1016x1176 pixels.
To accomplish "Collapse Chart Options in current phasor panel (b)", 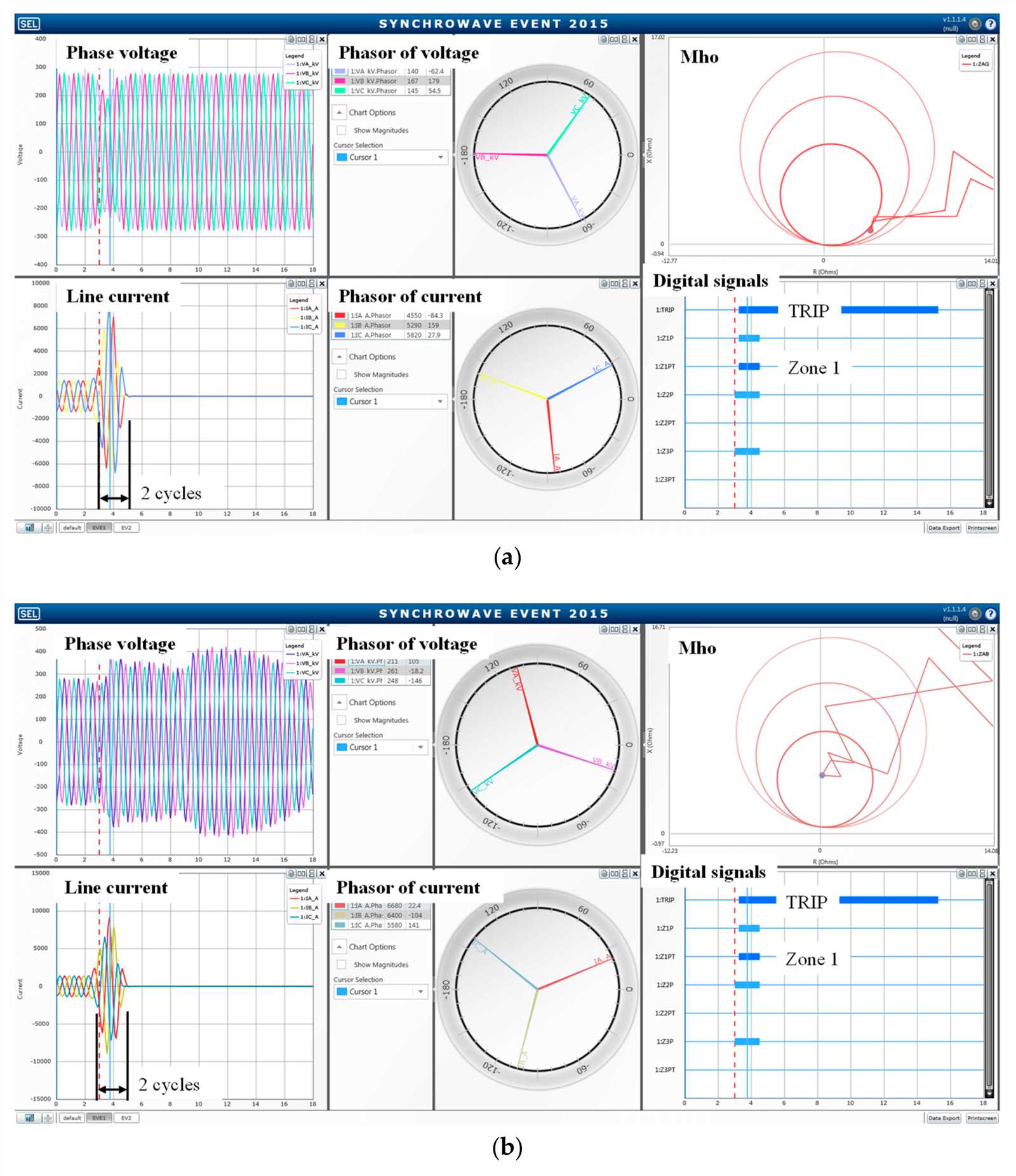I will pos(339,947).
